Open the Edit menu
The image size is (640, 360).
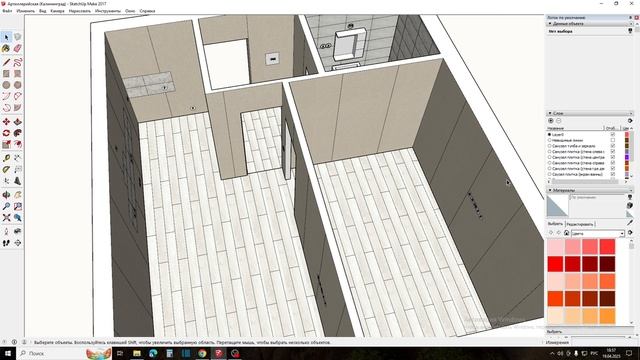25,11
